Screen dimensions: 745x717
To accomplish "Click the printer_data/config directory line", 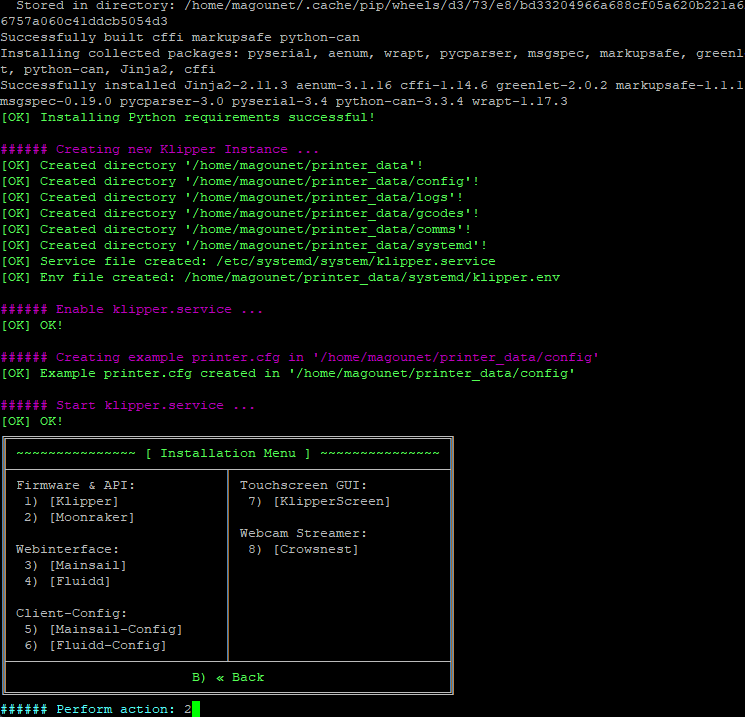I will tap(239, 182).
